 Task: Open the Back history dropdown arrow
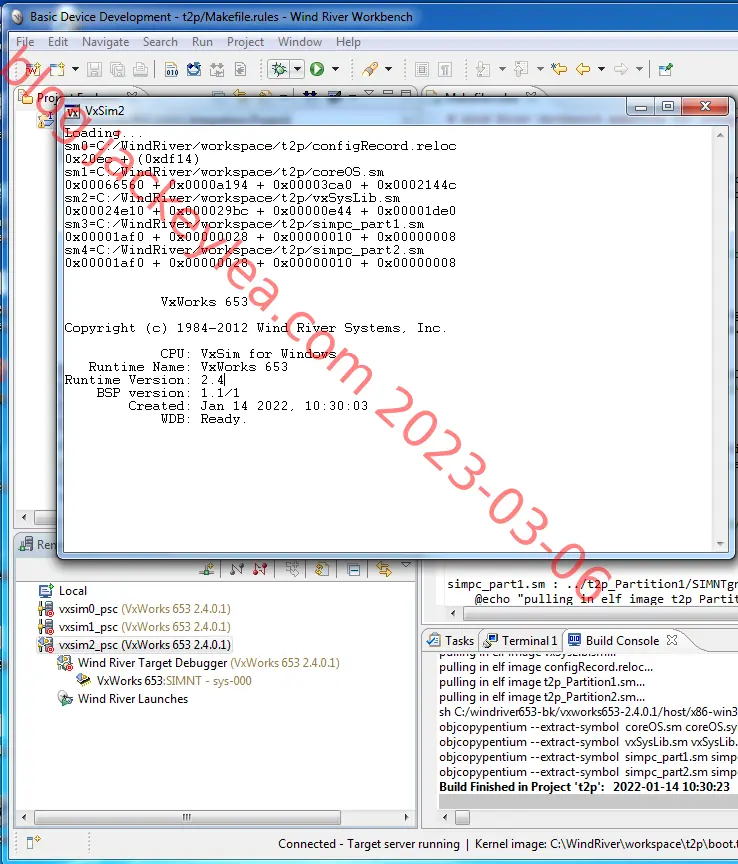coord(601,69)
